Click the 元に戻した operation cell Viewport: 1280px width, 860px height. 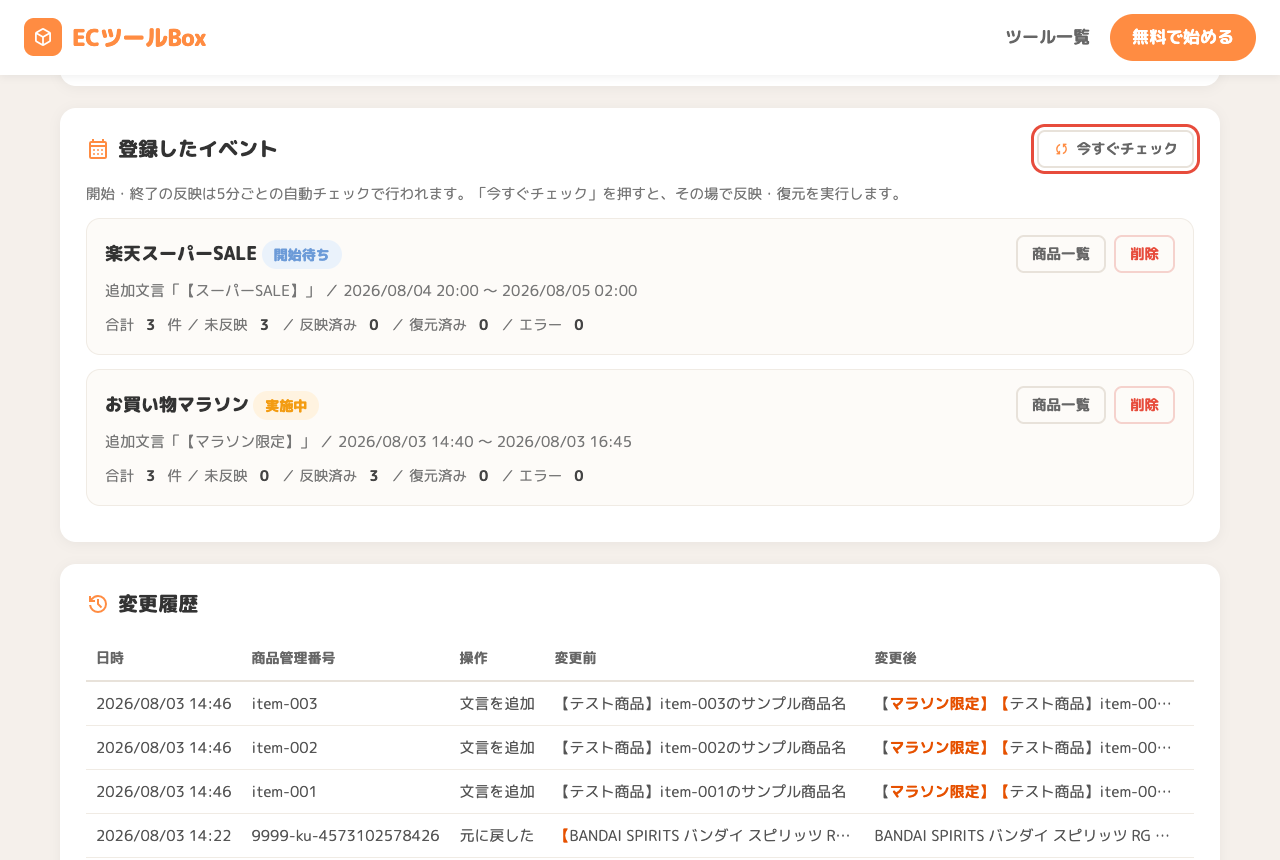click(497, 836)
